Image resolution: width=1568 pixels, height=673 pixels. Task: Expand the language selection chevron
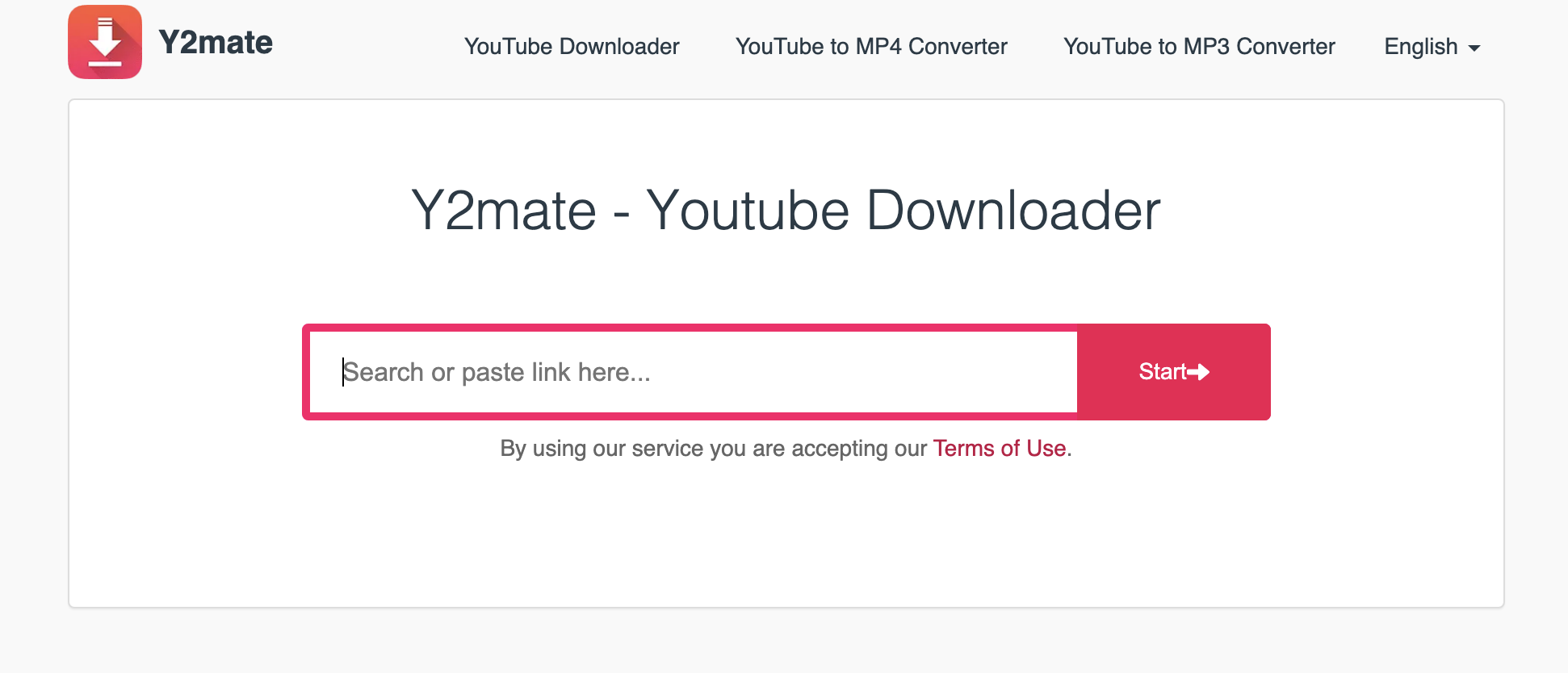pyautogui.click(x=1474, y=48)
